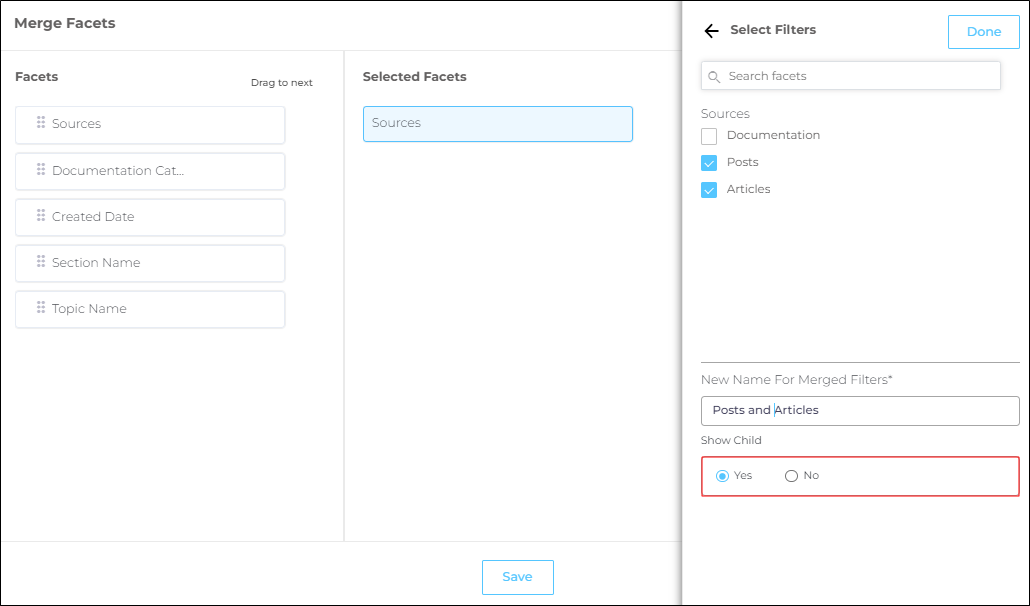
Task: Uncheck the Articles checkbox
Action: 709,190
